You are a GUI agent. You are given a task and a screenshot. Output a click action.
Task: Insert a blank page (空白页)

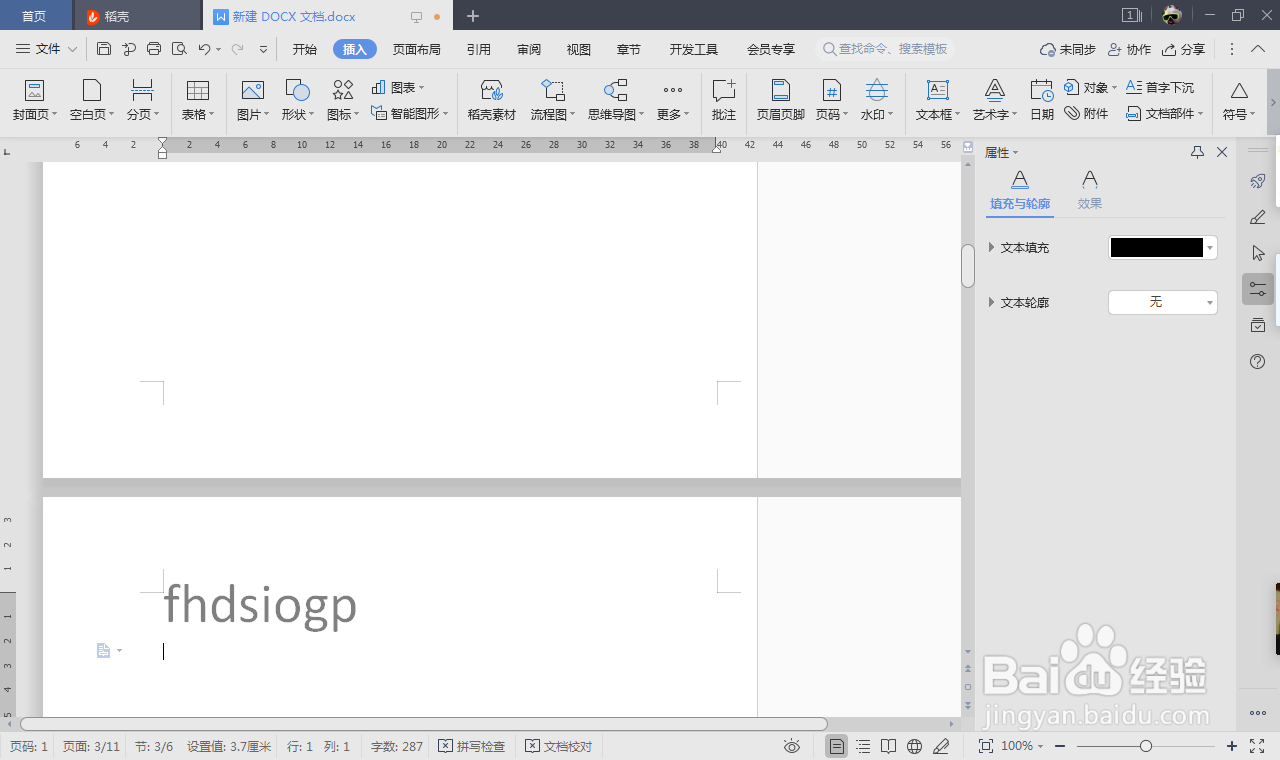pyautogui.click(x=92, y=101)
